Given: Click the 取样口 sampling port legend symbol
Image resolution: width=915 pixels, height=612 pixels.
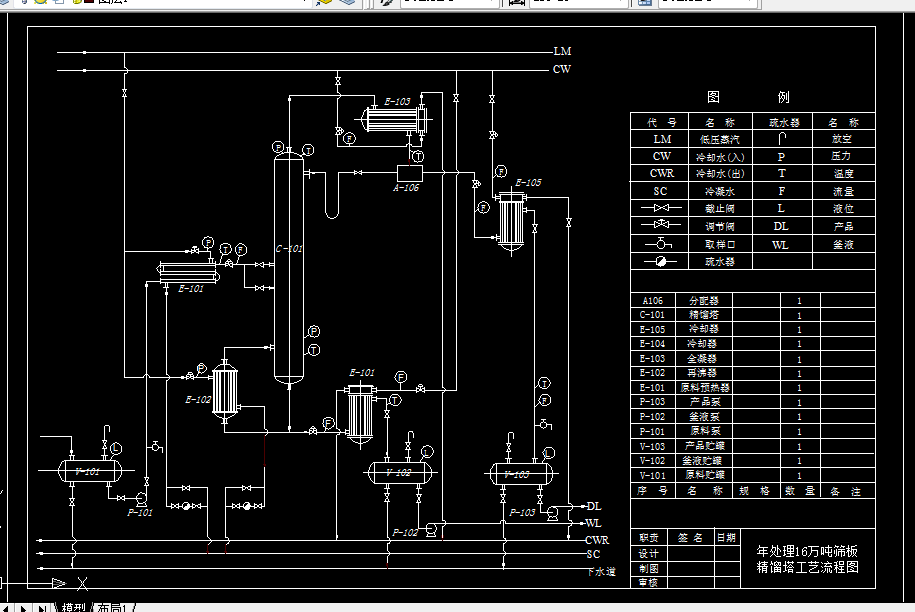Looking at the screenshot, I should (x=659, y=243).
